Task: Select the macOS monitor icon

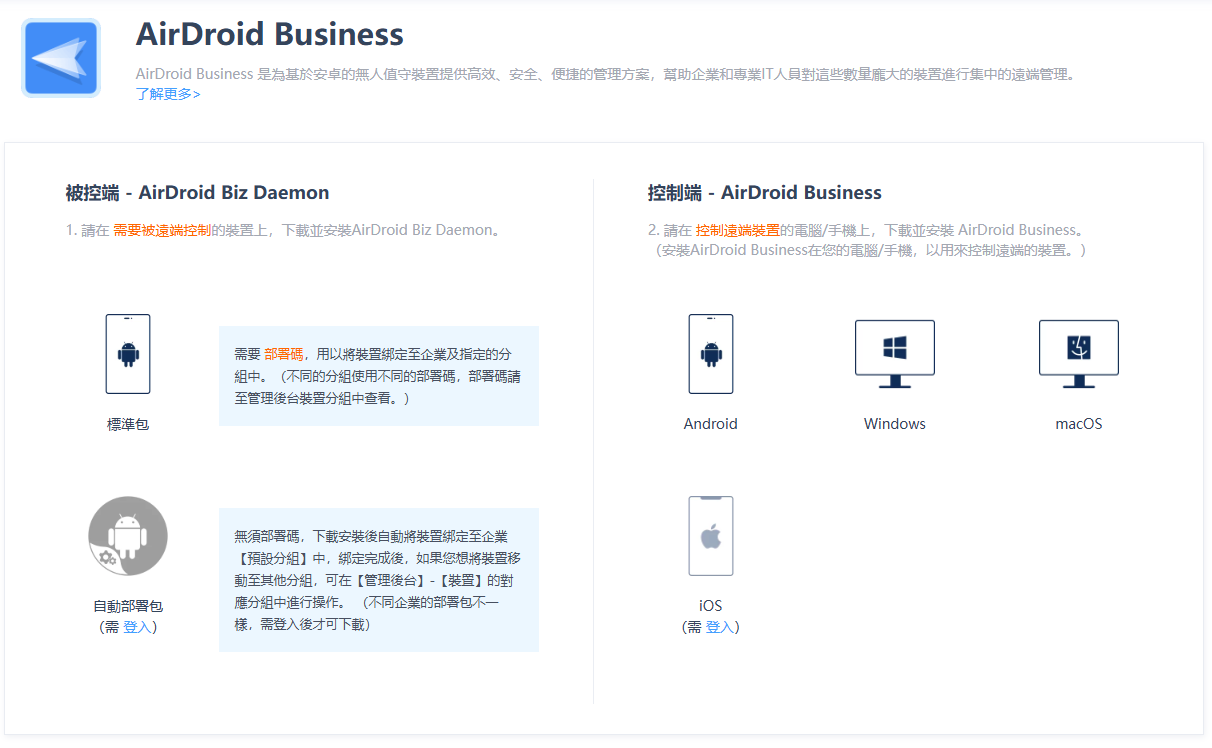Action: coord(1079,354)
